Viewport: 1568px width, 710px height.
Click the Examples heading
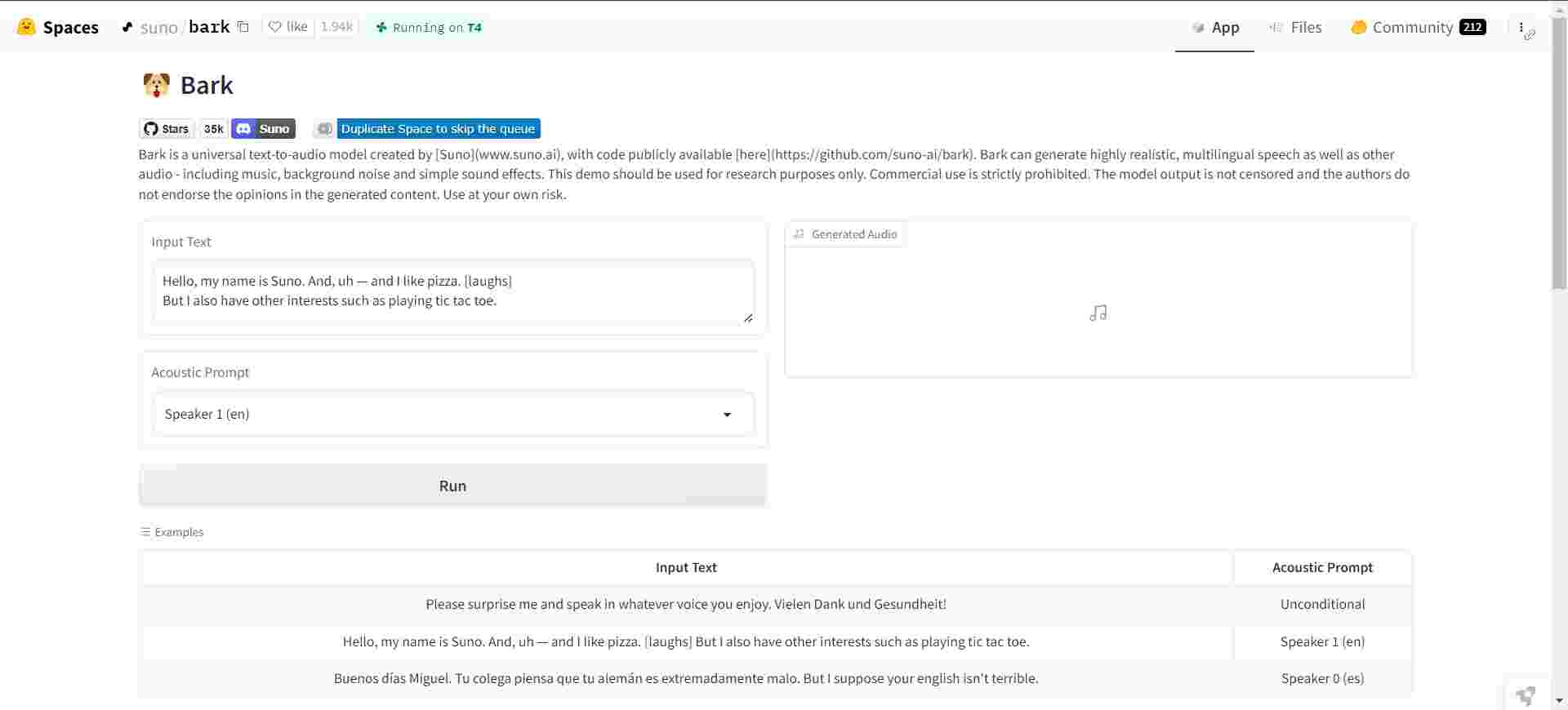pos(172,532)
